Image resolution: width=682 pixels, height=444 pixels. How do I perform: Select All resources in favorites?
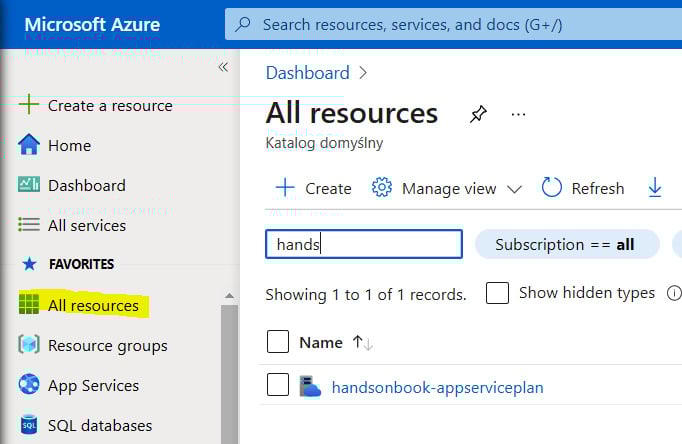(94, 306)
